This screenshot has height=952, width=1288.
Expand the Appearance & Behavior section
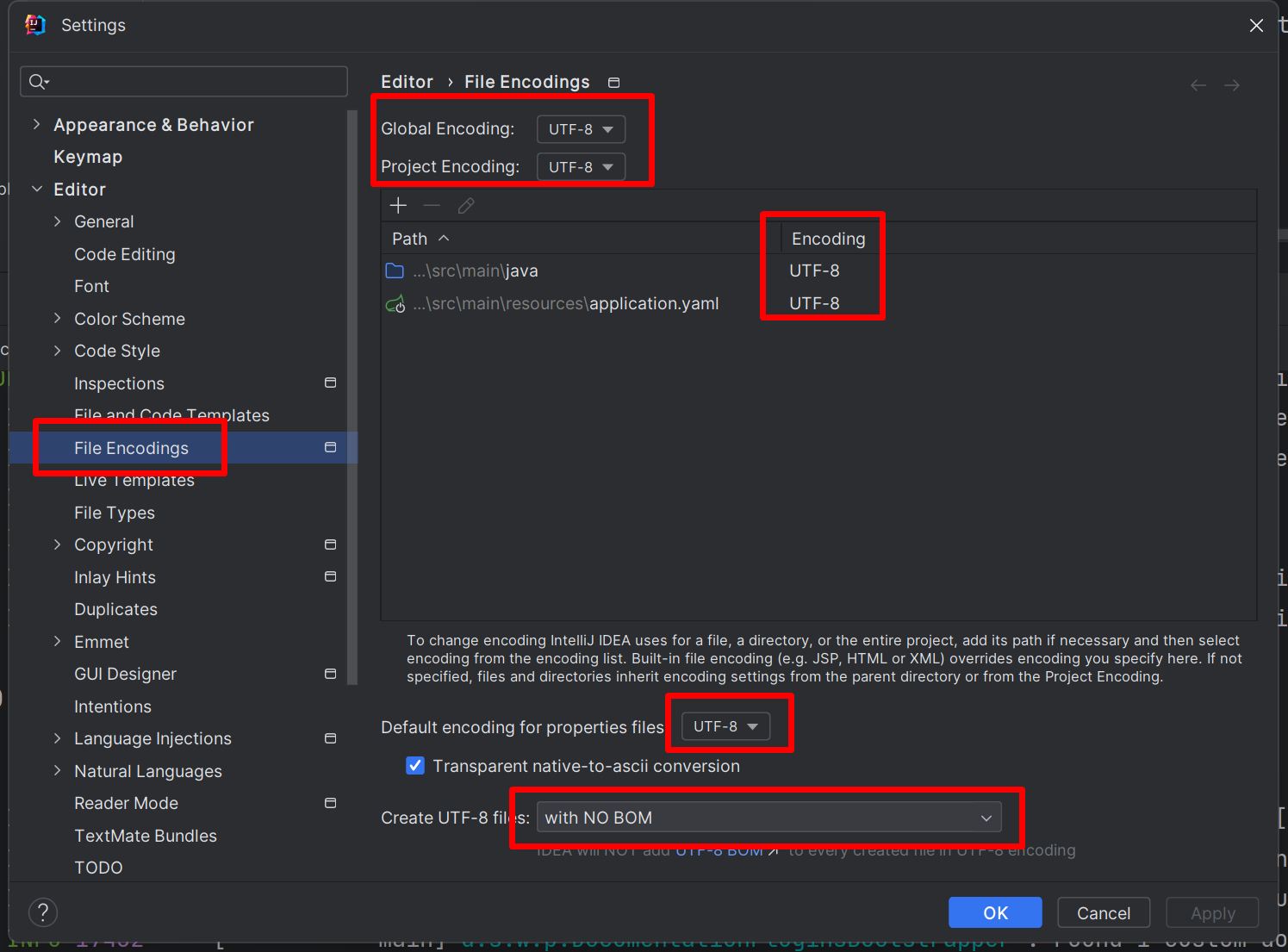(37, 124)
